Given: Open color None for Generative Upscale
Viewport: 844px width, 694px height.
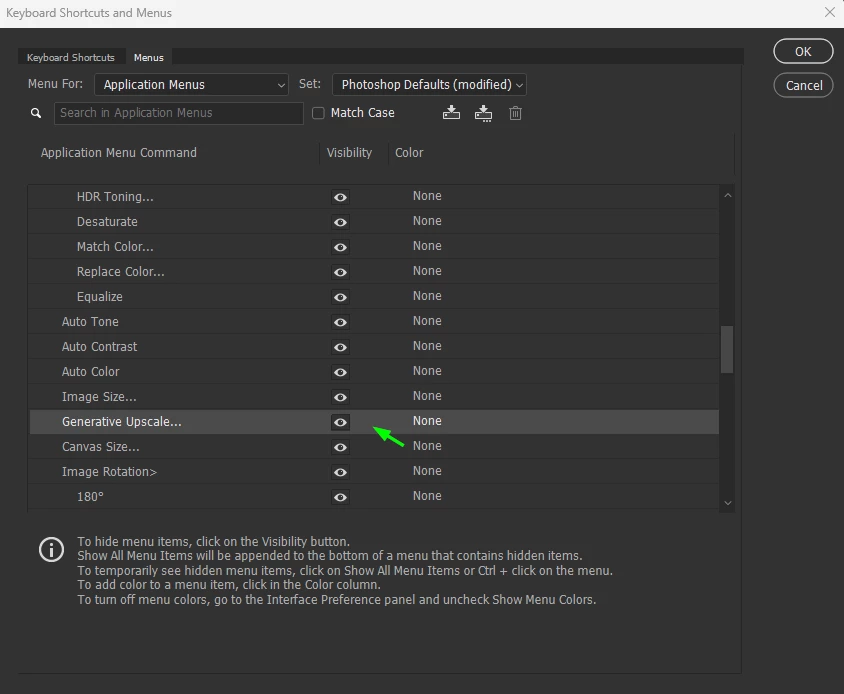Looking at the screenshot, I should (427, 421).
